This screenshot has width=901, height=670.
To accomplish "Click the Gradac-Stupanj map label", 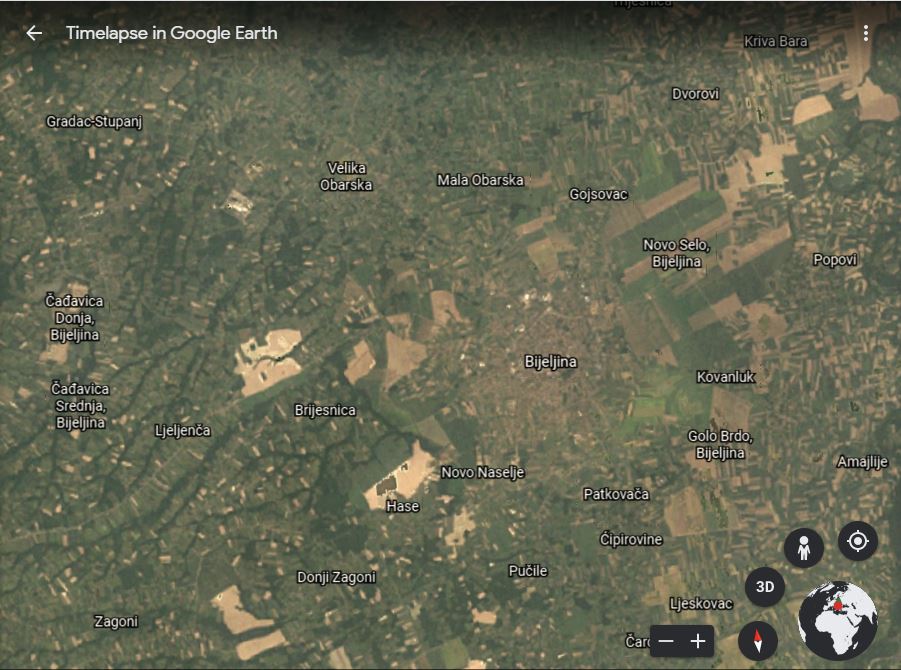I will click(x=95, y=122).
